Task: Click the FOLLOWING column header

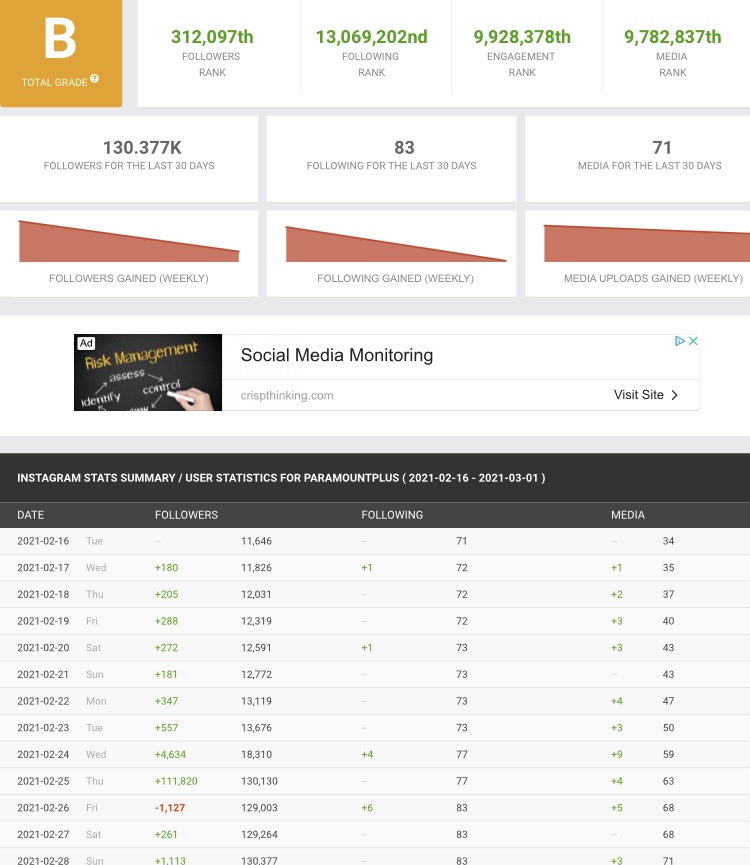Action: pyautogui.click(x=392, y=515)
